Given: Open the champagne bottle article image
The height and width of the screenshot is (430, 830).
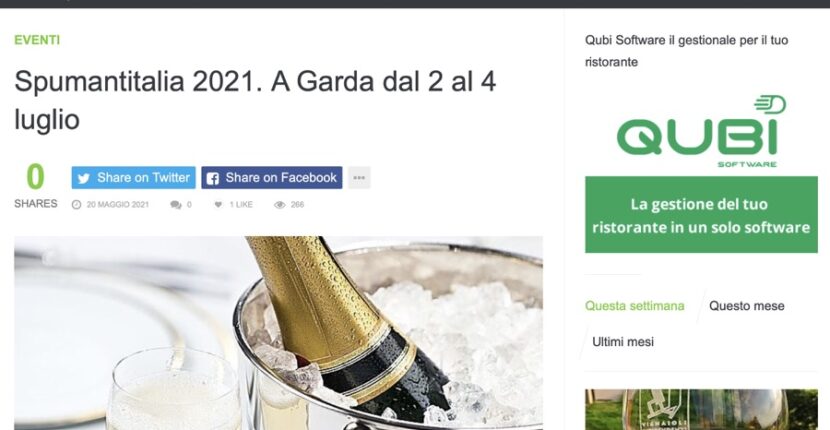Looking at the screenshot, I should pyautogui.click(x=278, y=333).
